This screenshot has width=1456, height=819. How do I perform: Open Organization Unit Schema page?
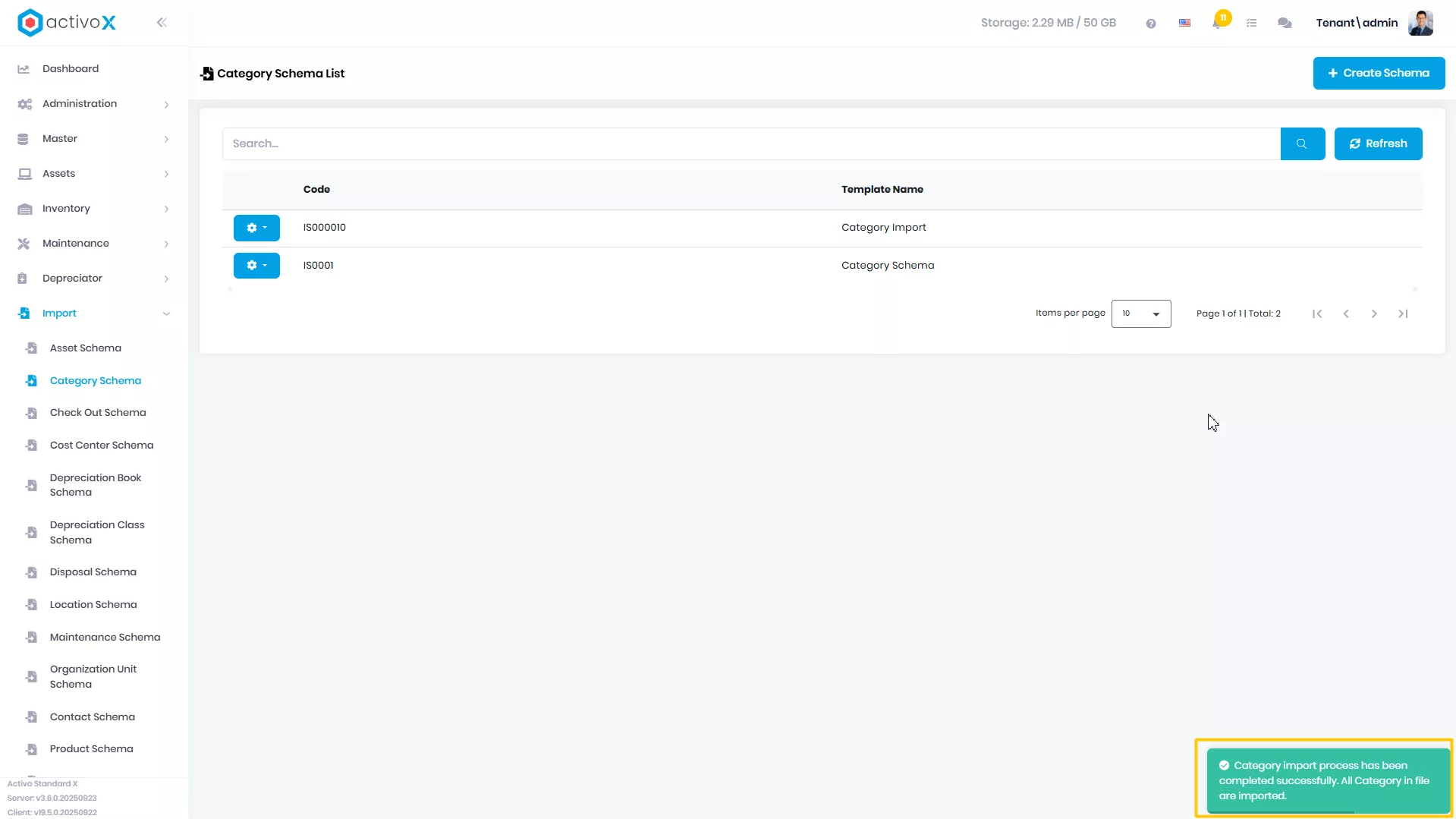pyautogui.click(x=94, y=677)
